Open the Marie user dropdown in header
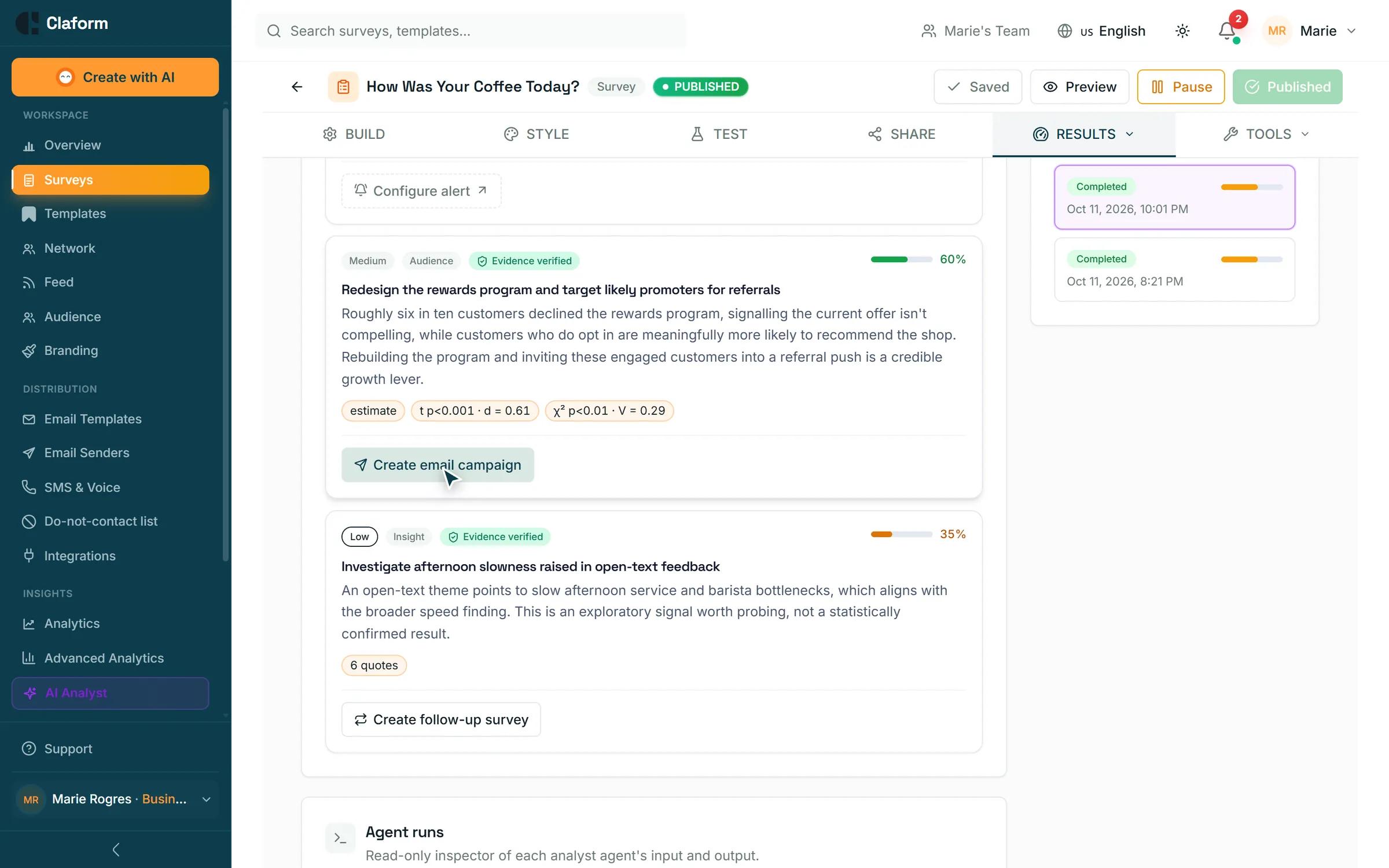The image size is (1389, 868). pos(1310,31)
